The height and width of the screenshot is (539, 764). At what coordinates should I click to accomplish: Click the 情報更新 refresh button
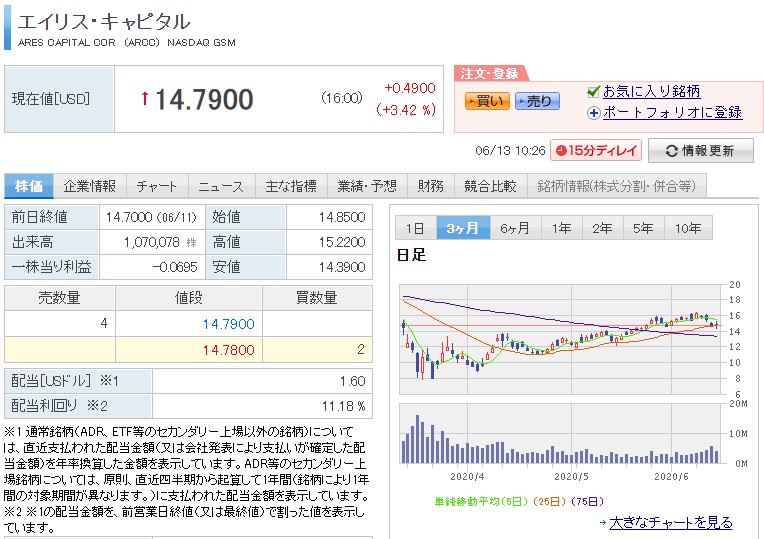pos(701,151)
